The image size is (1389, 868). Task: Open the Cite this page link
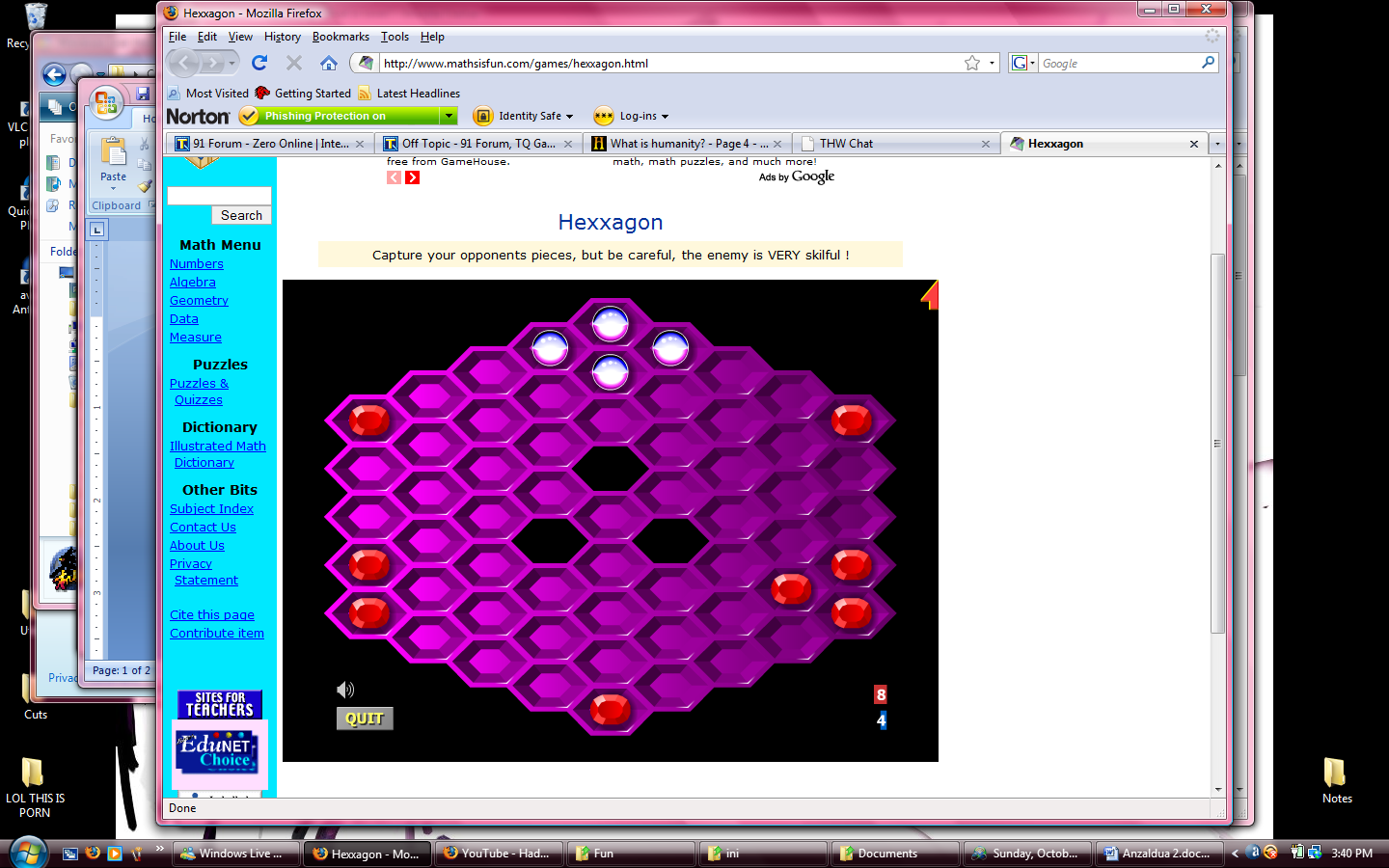pyautogui.click(x=212, y=615)
